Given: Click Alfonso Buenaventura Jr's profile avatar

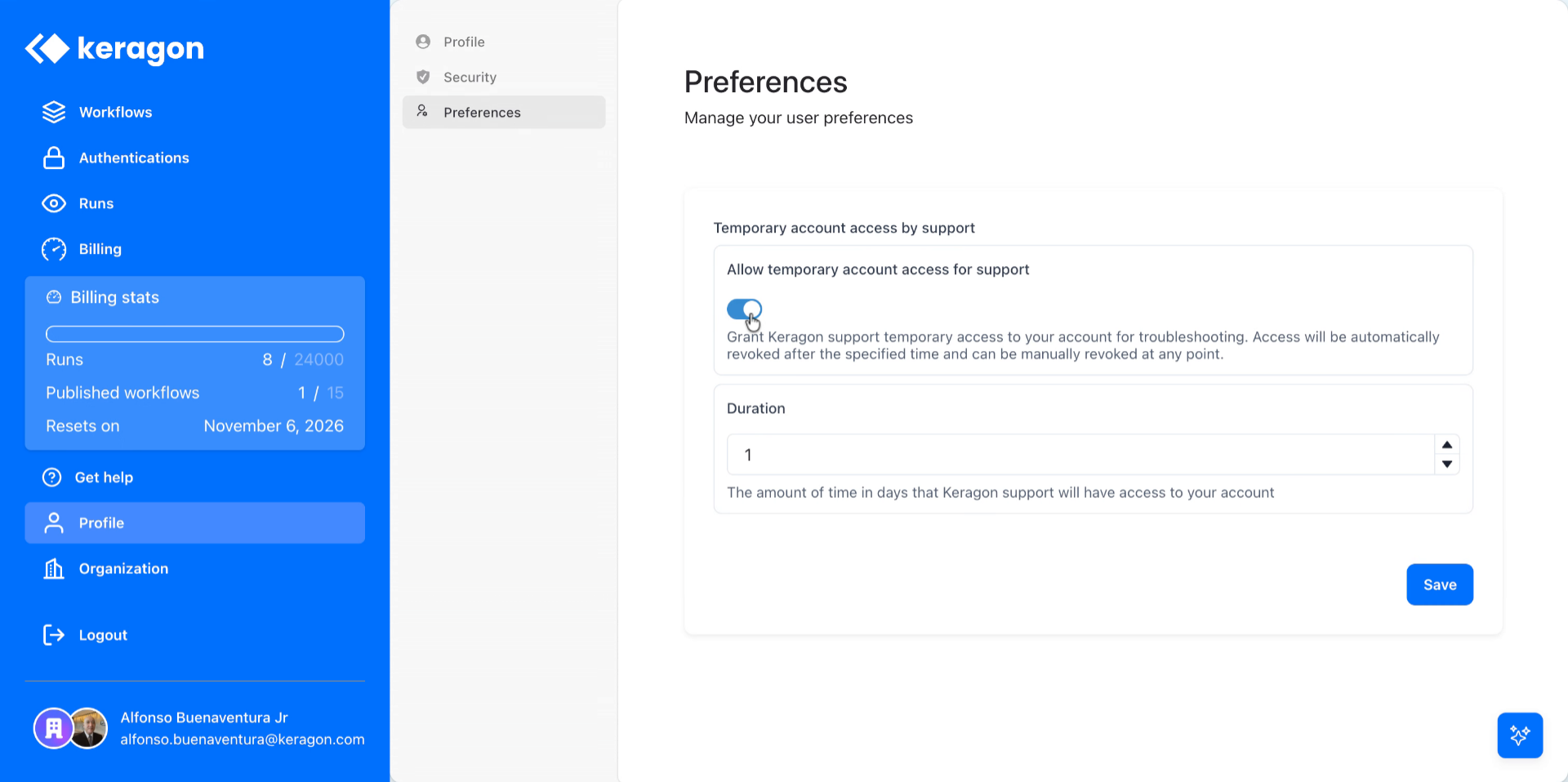Looking at the screenshot, I should coord(87,727).
